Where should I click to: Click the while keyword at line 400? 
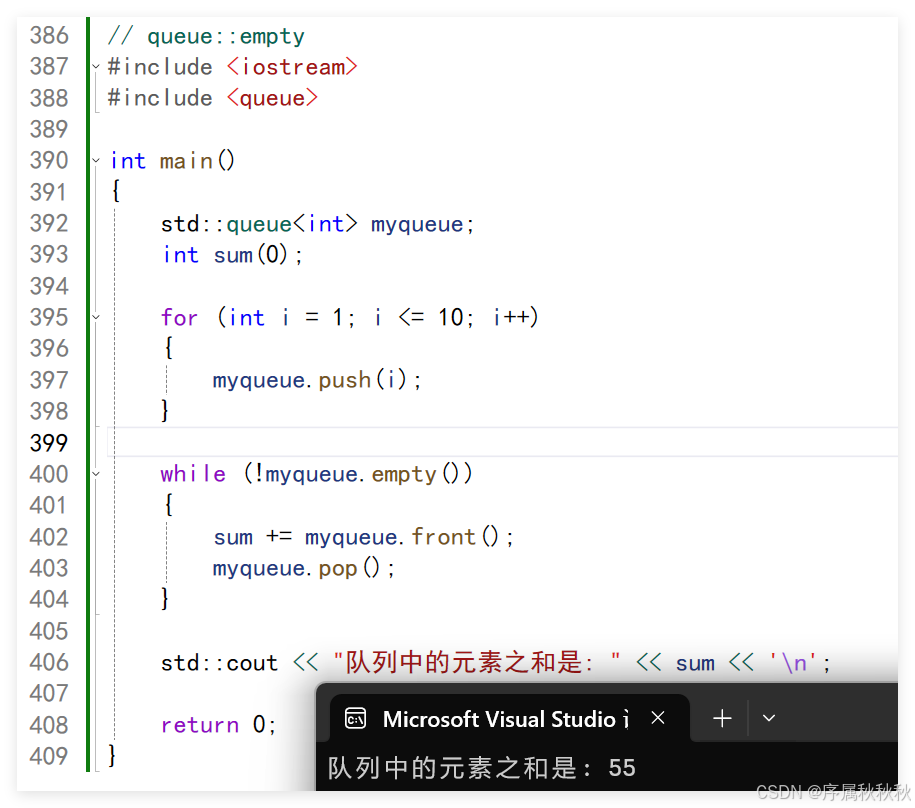point(193,474)
